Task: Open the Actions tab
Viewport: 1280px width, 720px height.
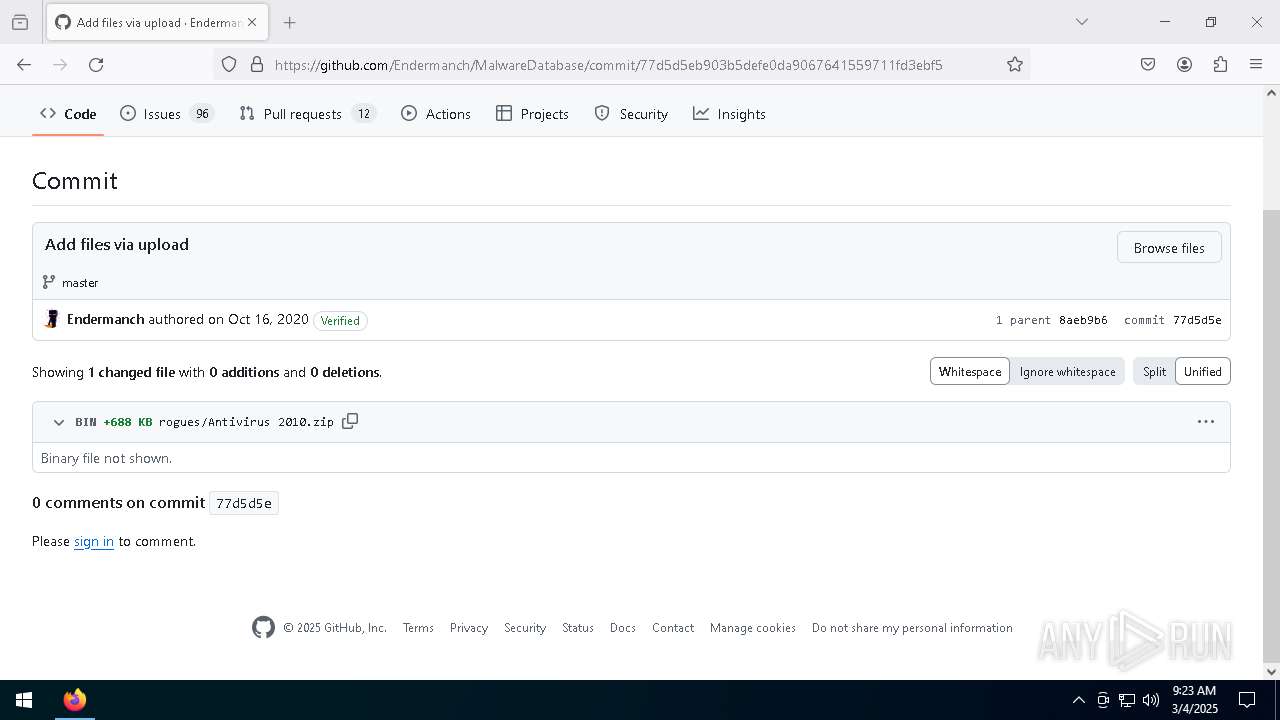Action: pyautogui.click(x=436, y=114)
